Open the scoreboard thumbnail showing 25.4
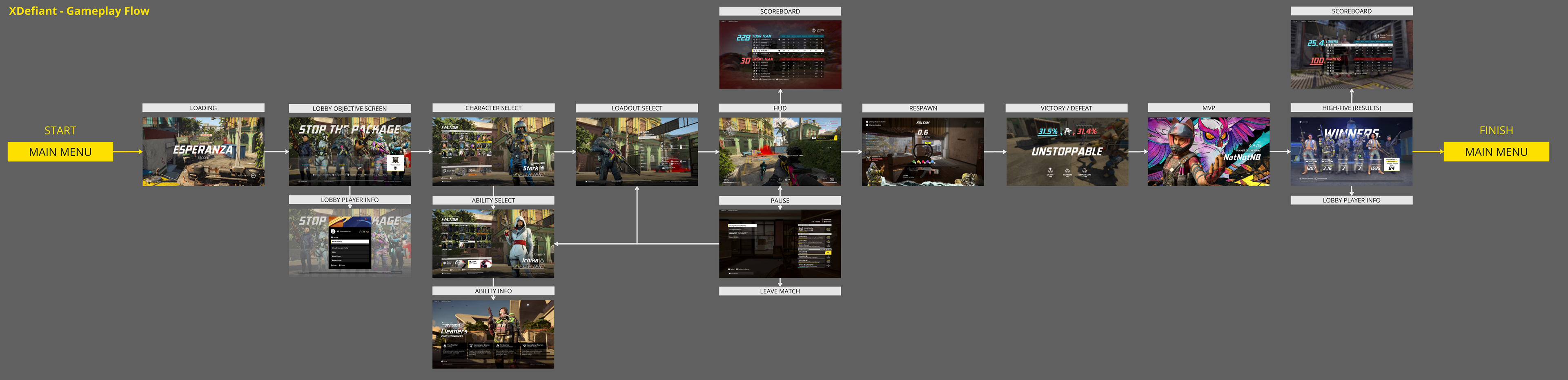 1352,55
